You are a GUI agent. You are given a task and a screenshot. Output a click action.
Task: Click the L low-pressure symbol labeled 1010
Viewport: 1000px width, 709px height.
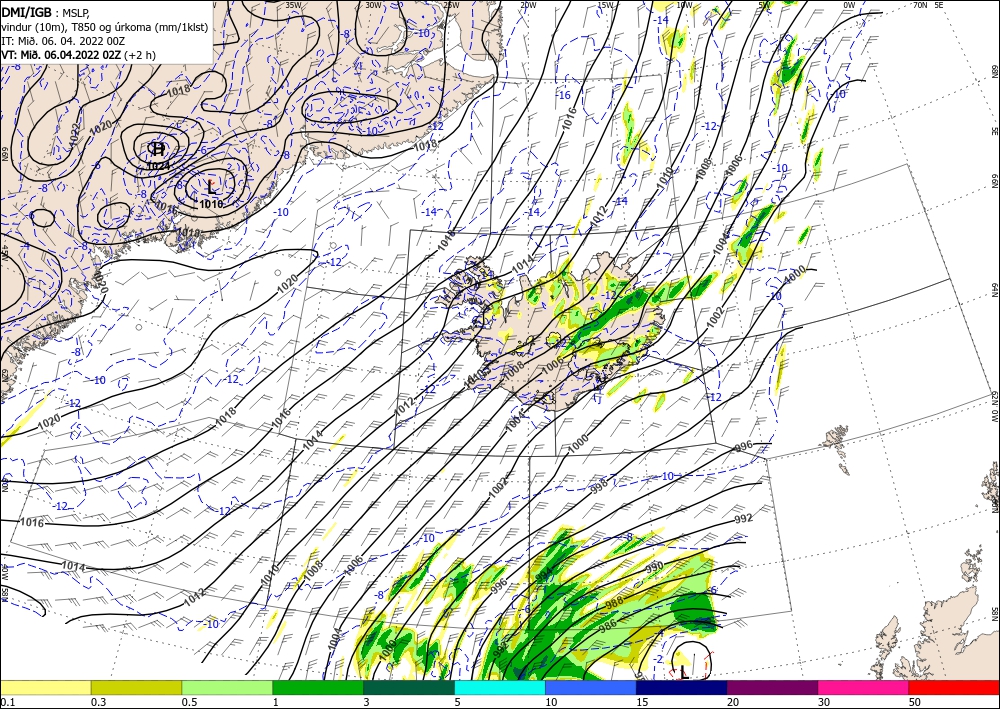(x=211, y=187)
